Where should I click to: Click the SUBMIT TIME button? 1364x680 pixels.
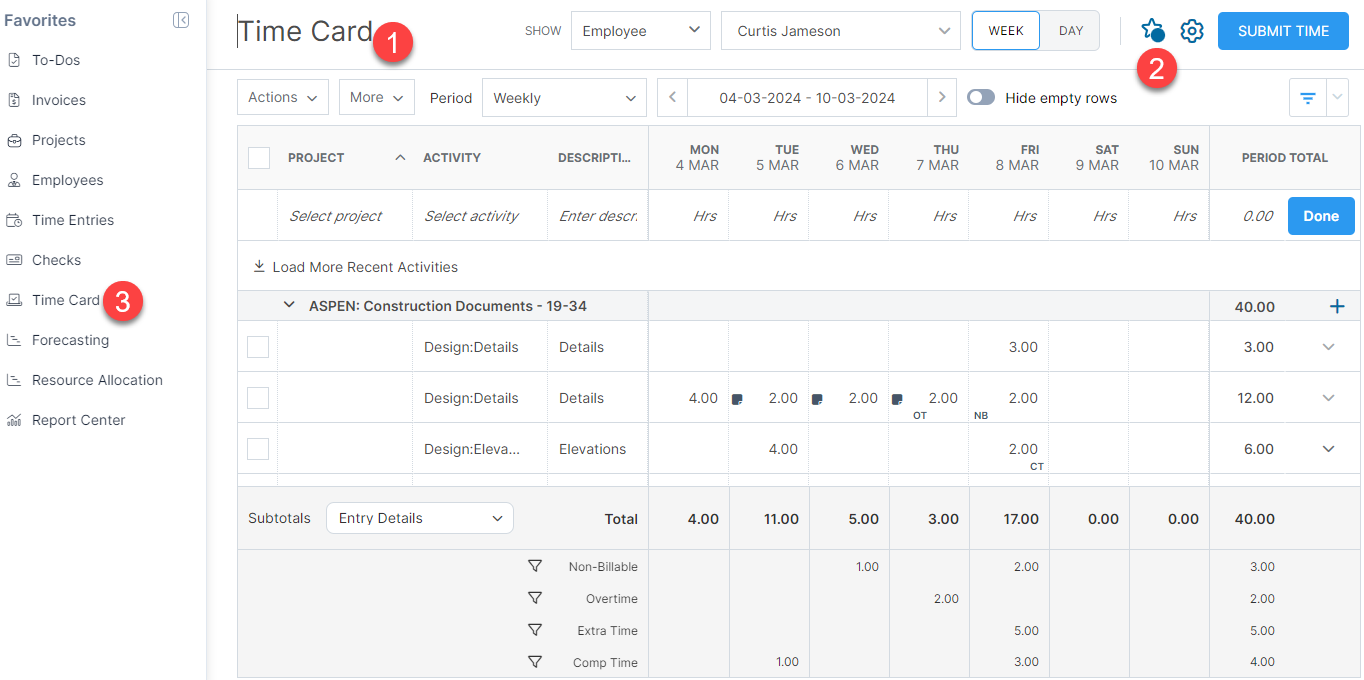pyautogui.click(x=1282, y=30)
